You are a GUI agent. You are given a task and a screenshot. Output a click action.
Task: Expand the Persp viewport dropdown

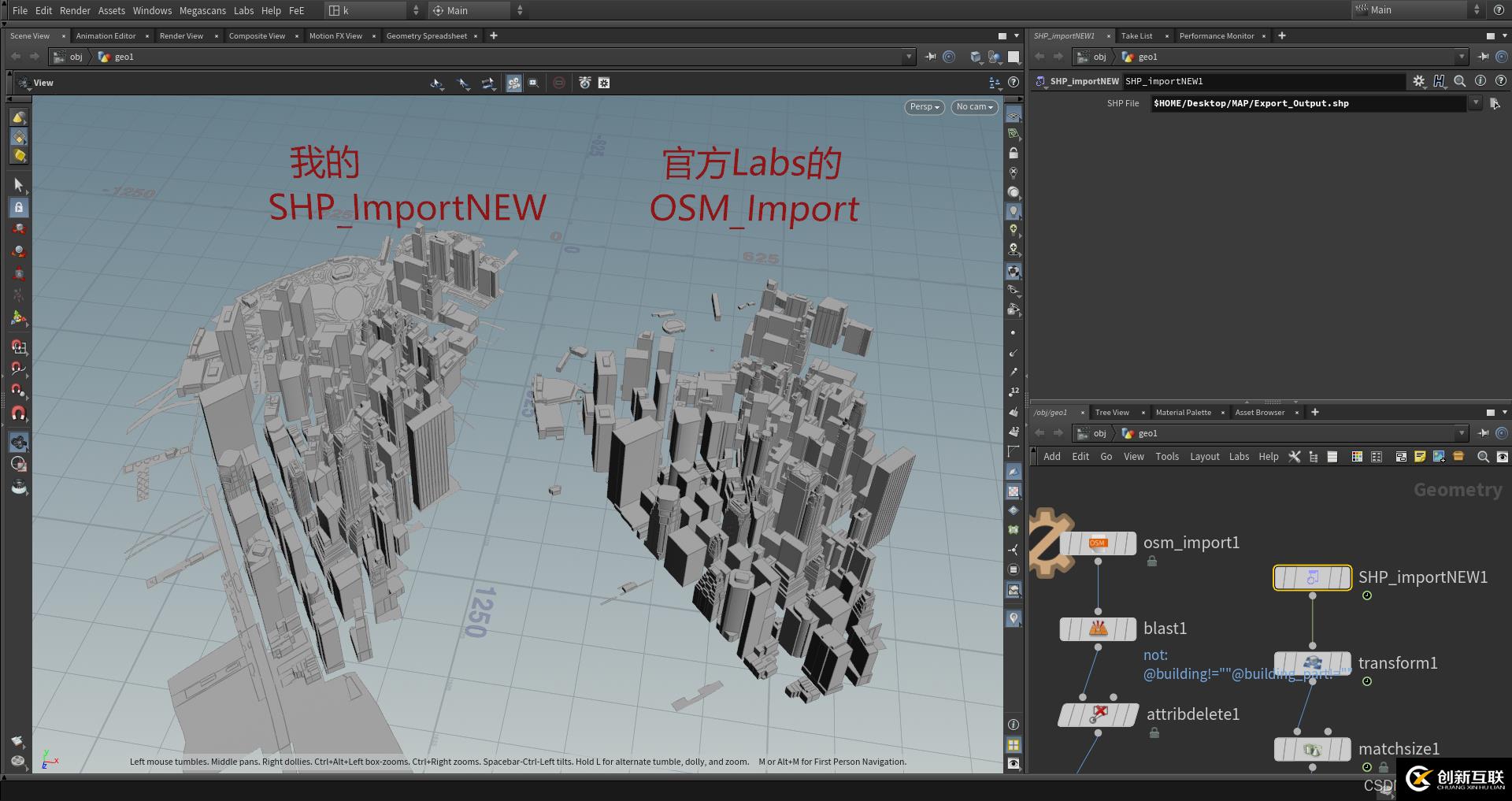point(924,107)
